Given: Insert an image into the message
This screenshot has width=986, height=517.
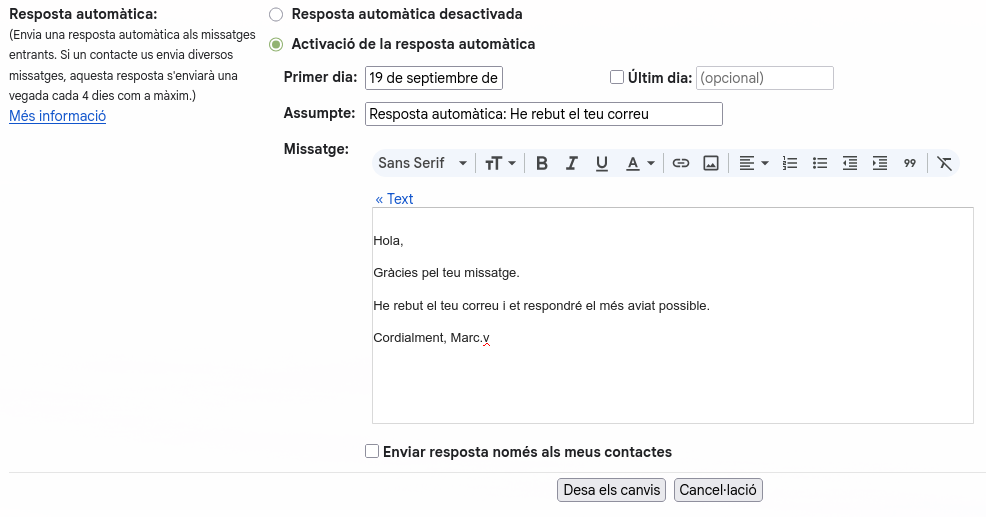Looking at the screenshot, I should 711,163.
